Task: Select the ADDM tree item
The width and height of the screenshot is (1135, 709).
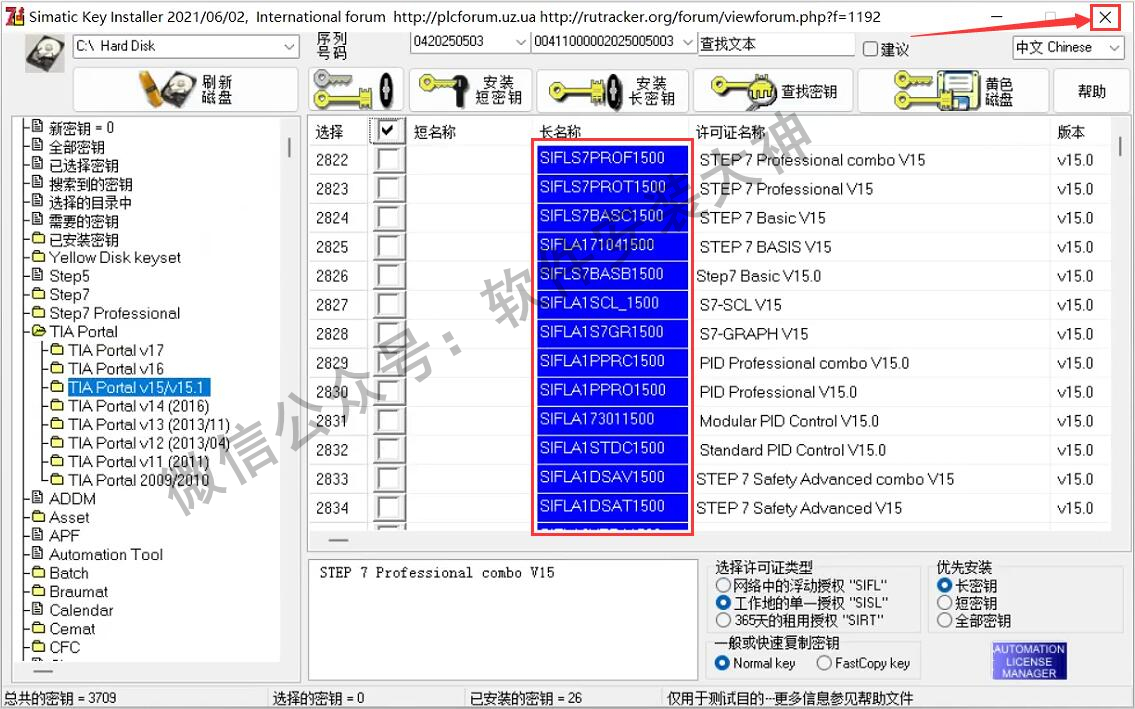Action: click(x=72, y=499)
